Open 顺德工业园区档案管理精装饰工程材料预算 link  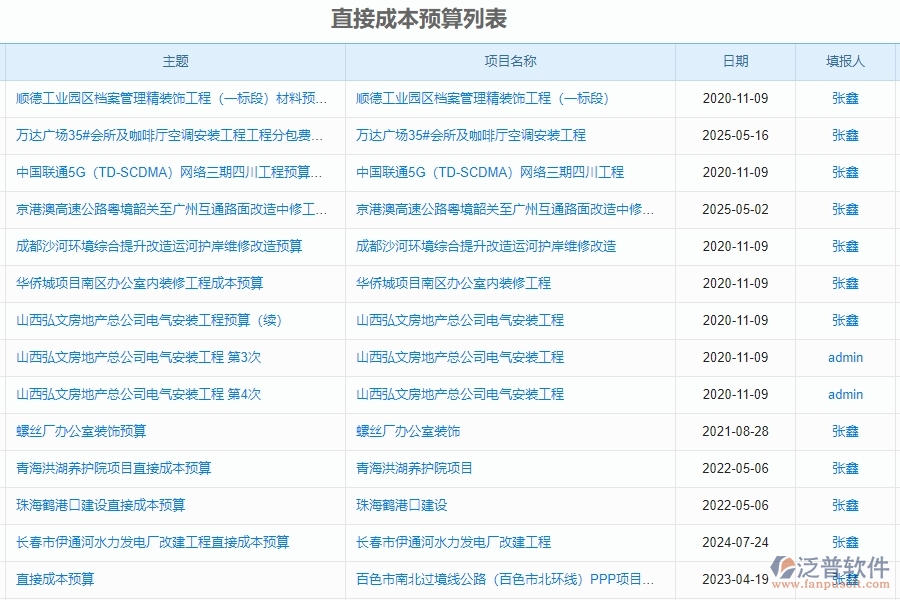pos(169,98)
